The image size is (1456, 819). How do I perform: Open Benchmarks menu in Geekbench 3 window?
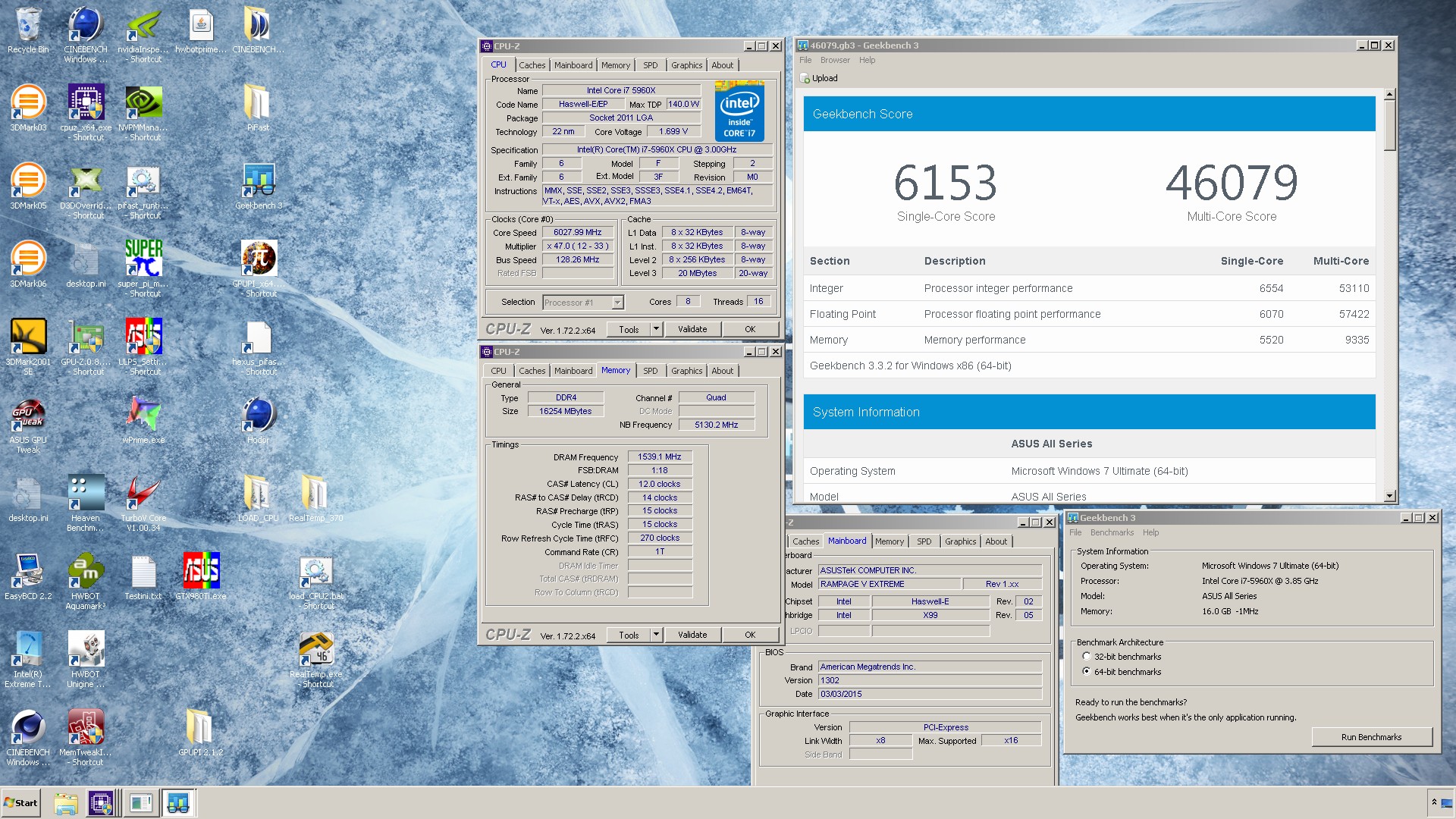pos(1112,532)
